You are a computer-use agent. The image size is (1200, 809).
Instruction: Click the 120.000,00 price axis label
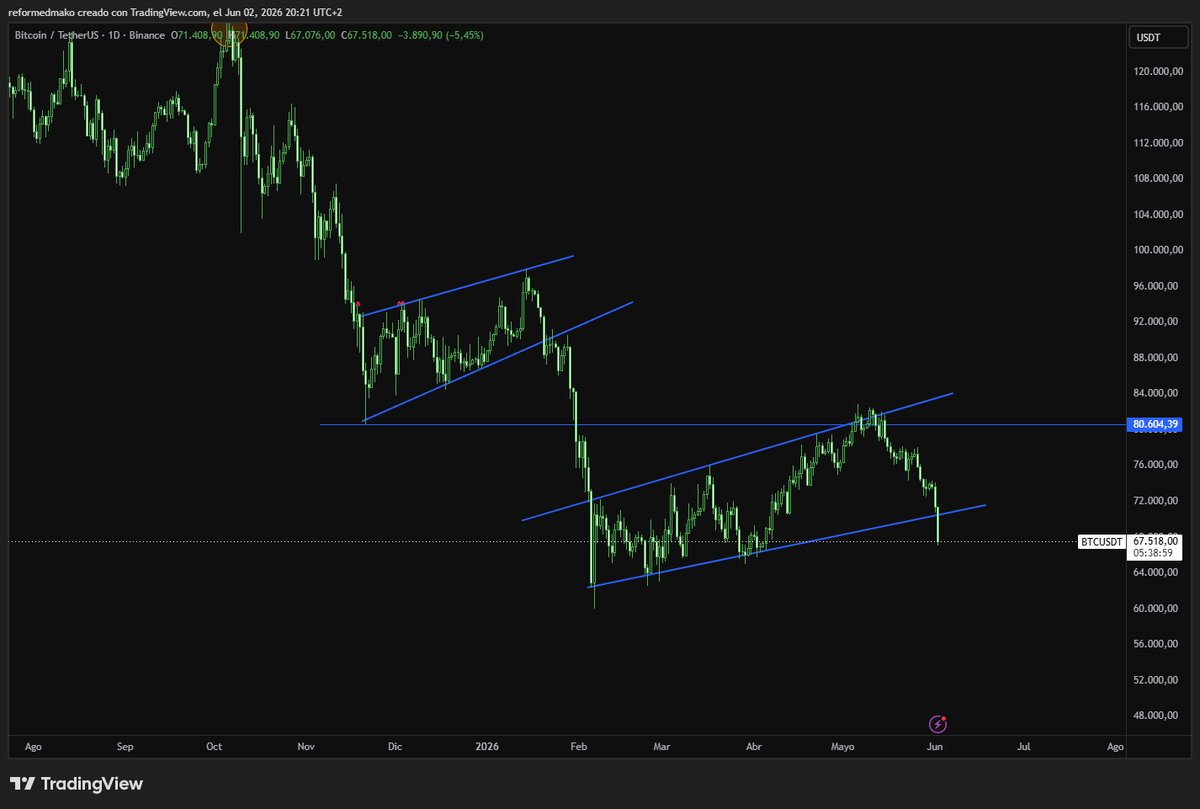coord(1158,71)
